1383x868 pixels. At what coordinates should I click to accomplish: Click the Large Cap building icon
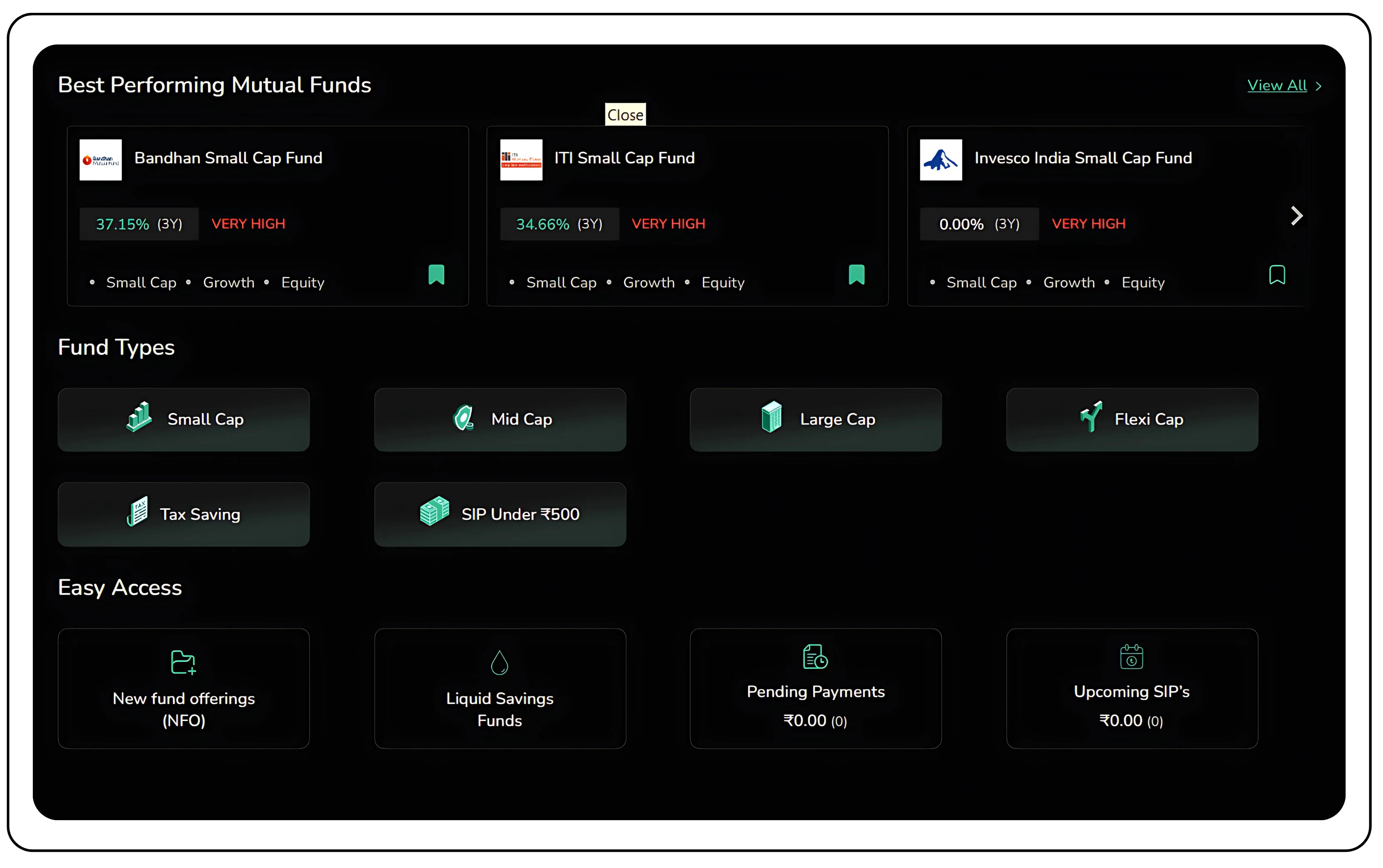pos(771,417)
